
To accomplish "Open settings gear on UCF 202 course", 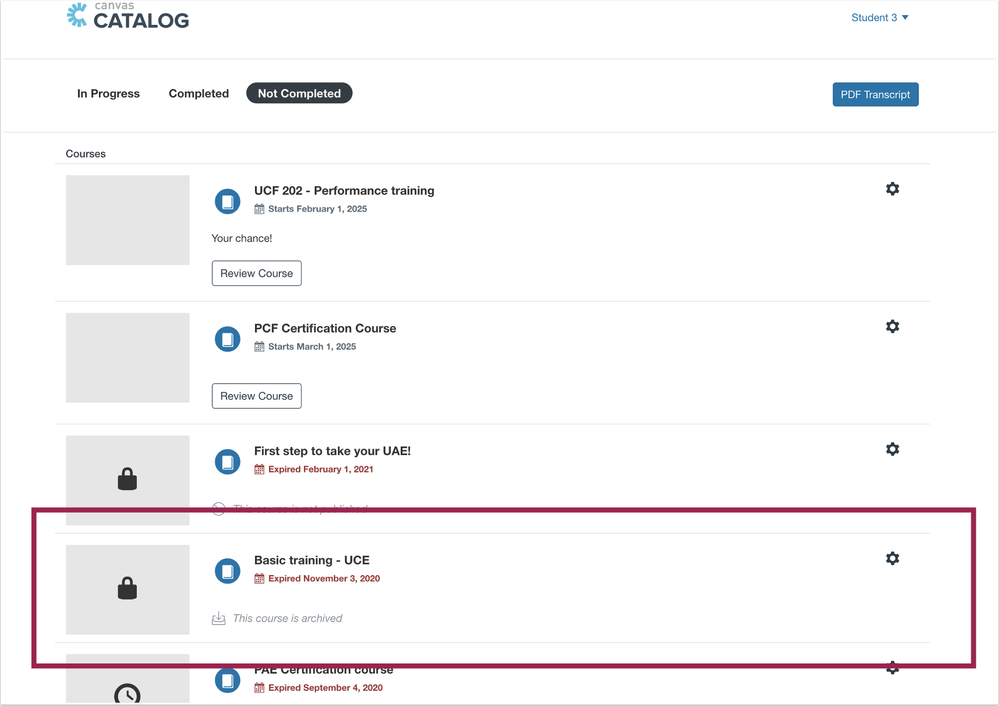I will [892, 188].
